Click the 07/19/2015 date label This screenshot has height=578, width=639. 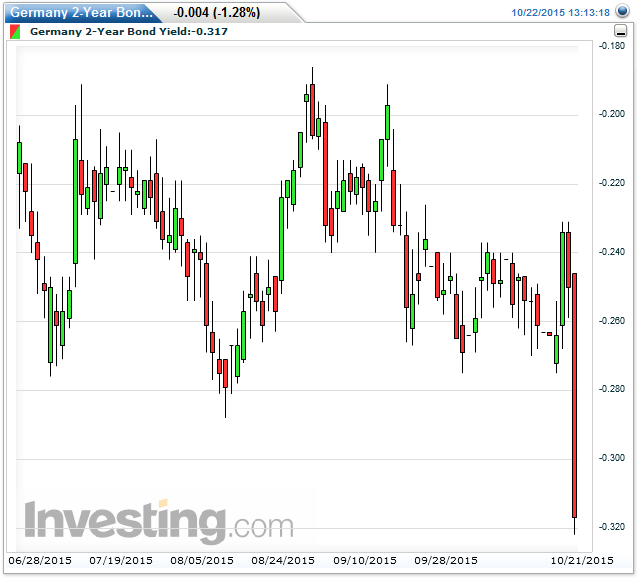121,560
